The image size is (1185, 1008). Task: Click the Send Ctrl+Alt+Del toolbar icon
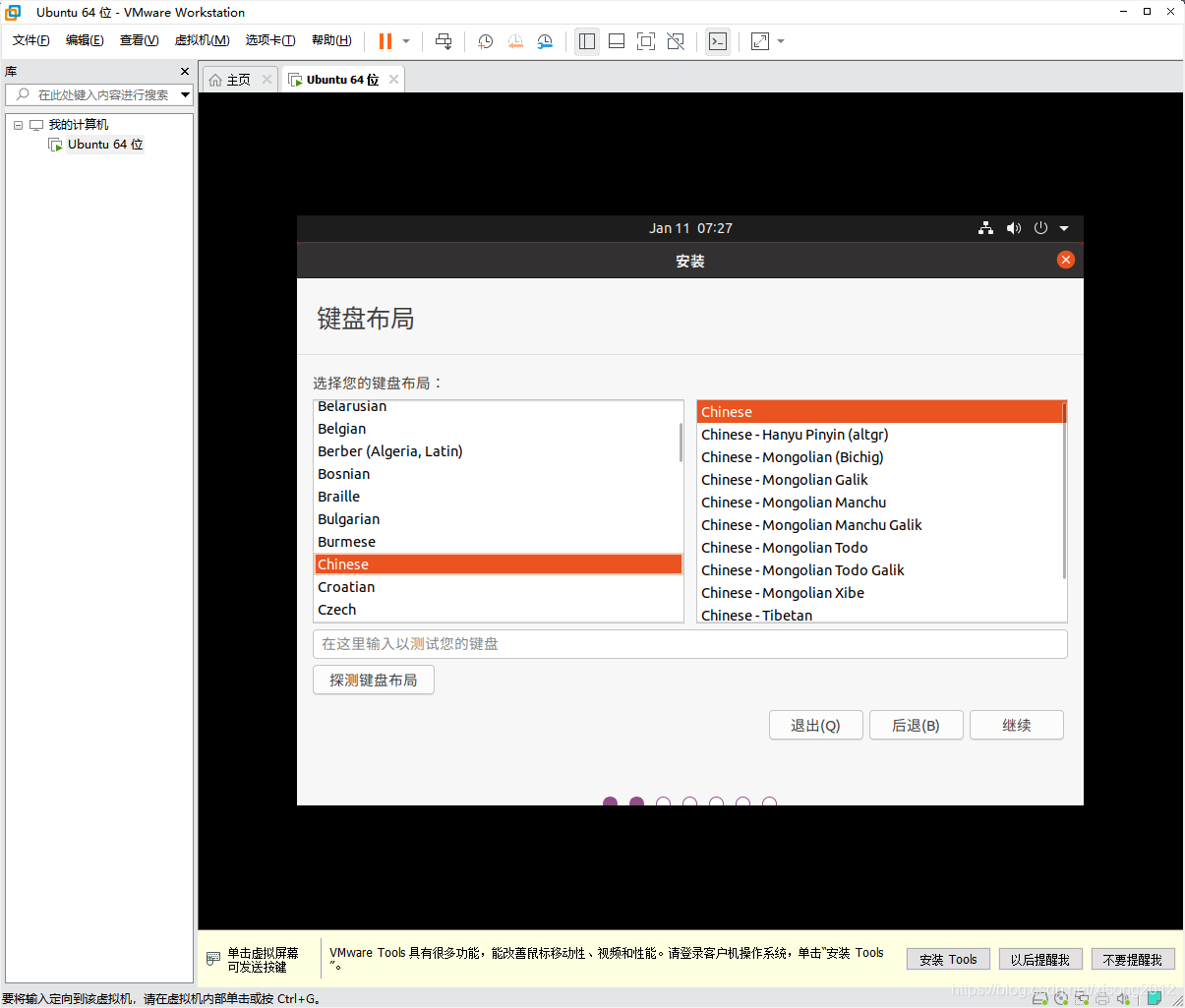(444, 41)
